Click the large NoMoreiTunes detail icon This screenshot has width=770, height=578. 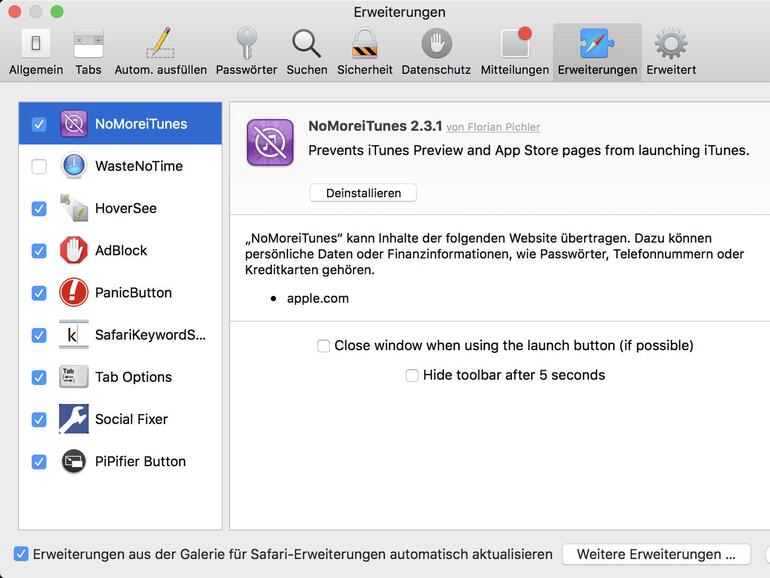270,142
